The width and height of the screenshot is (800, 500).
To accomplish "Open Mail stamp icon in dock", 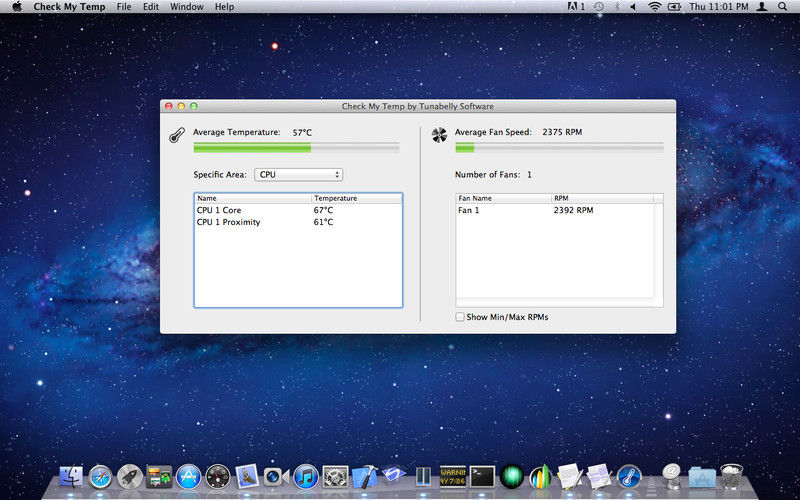I will (x=247, y=477).
